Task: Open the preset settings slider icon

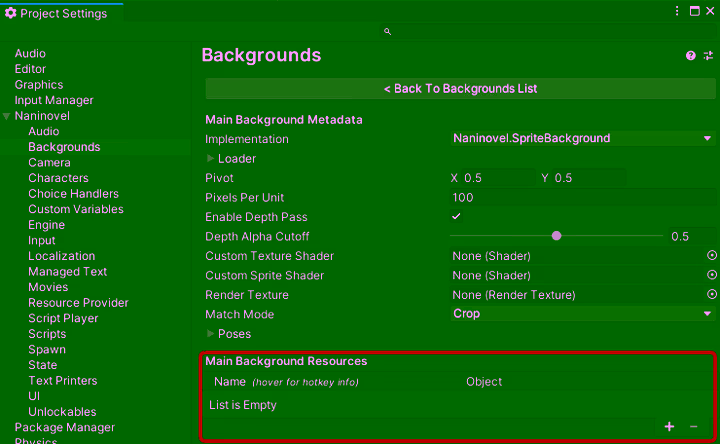Action: 708,56
